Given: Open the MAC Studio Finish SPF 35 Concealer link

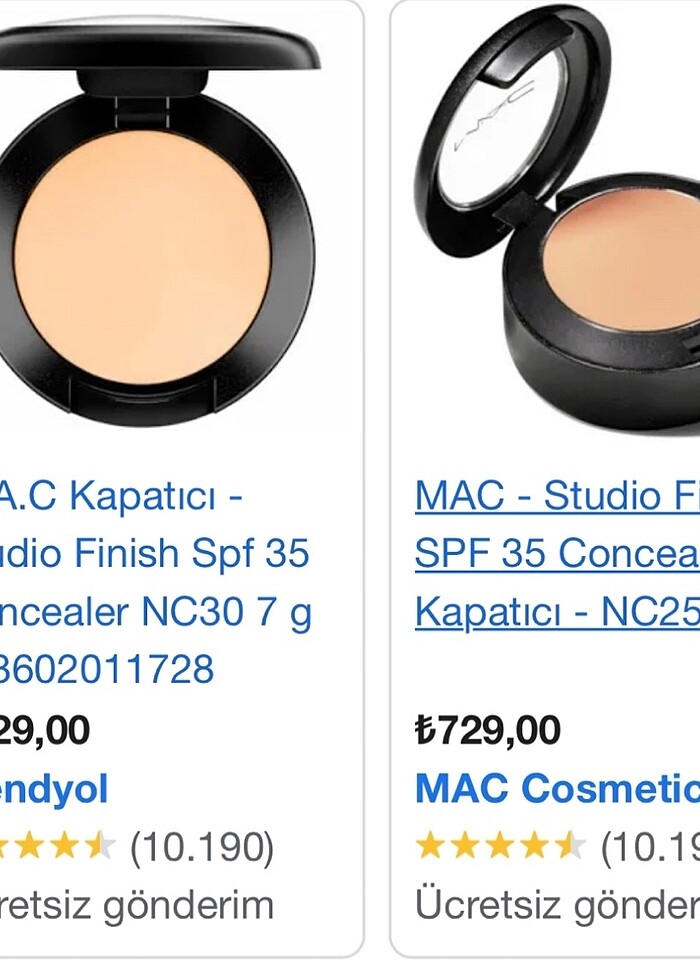Looking at the screenshot, I should click(x=558, y=554).
